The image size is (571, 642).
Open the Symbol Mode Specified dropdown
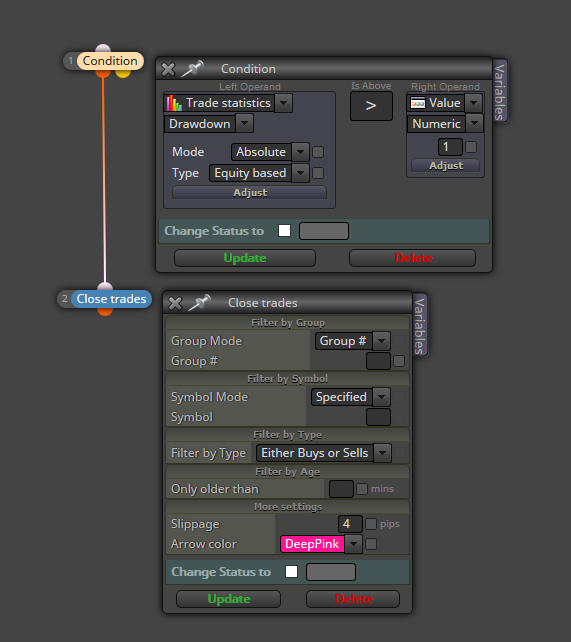[382, 397]
